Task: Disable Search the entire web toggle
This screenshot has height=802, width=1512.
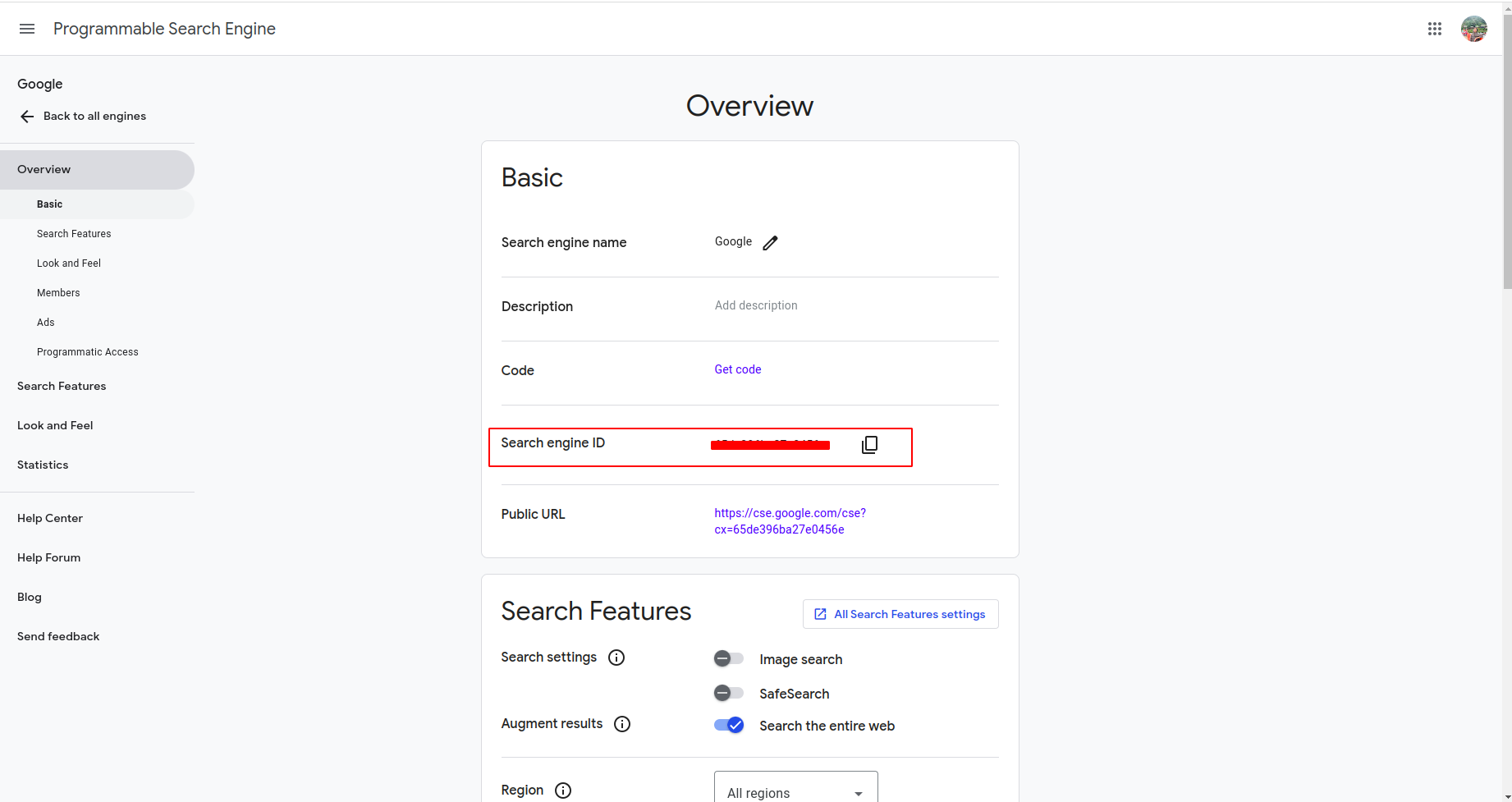Action: (x=728, y=725)
